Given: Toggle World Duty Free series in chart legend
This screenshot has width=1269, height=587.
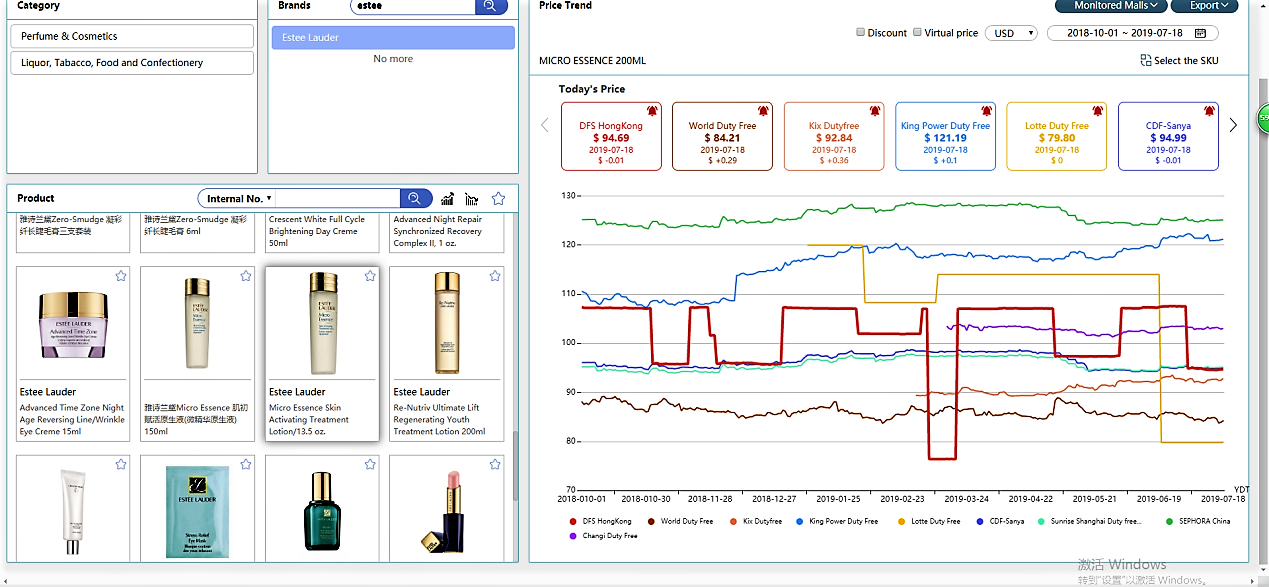Looking at the screenshot, I should pyautogui.click(x=680, y=521).
